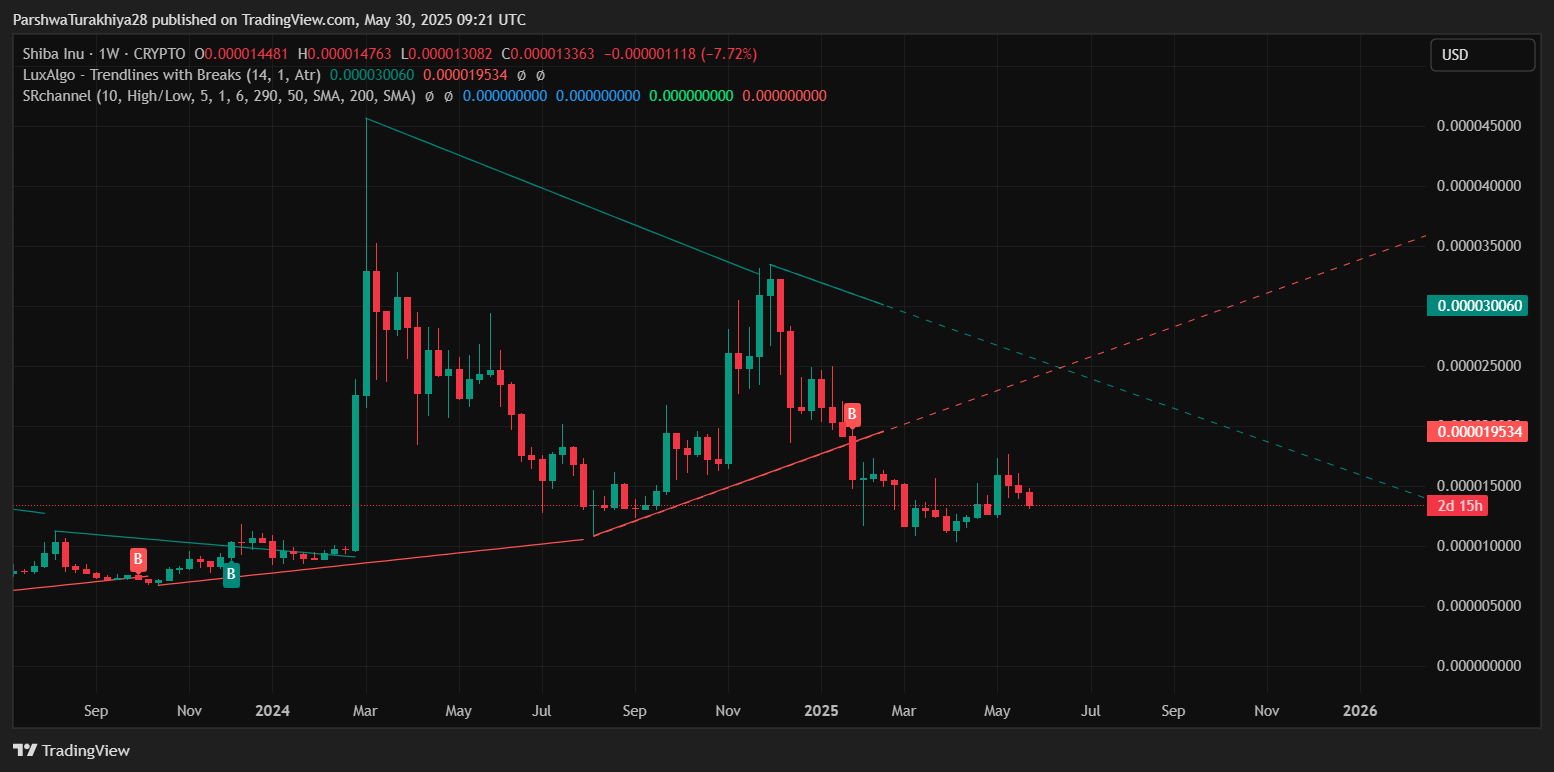This screenshot has height=772, width=1554.
Task: Open the USD currency selector
Action: (1482, 55)
